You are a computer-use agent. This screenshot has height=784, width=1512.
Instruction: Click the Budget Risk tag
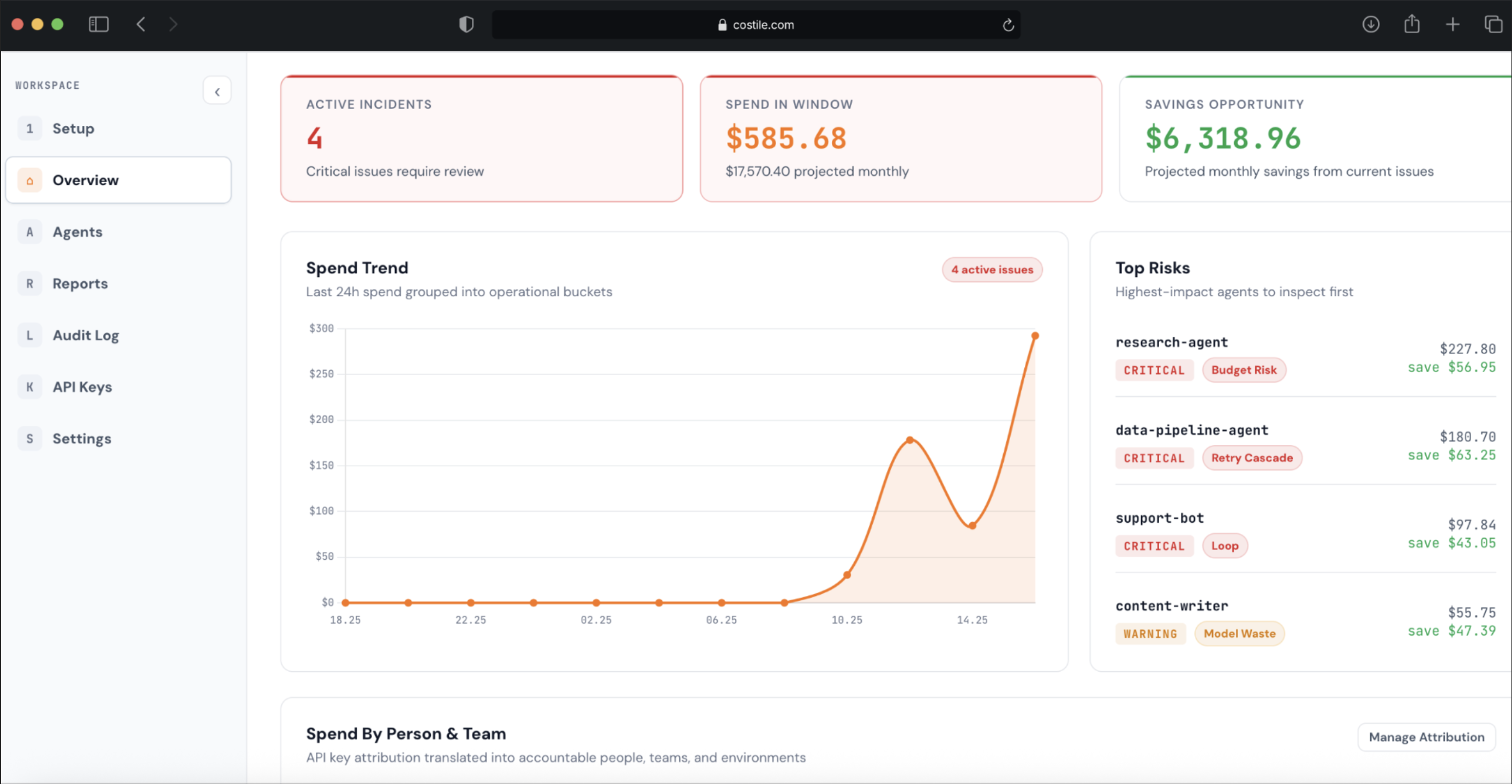click(x=1244, y=370)
